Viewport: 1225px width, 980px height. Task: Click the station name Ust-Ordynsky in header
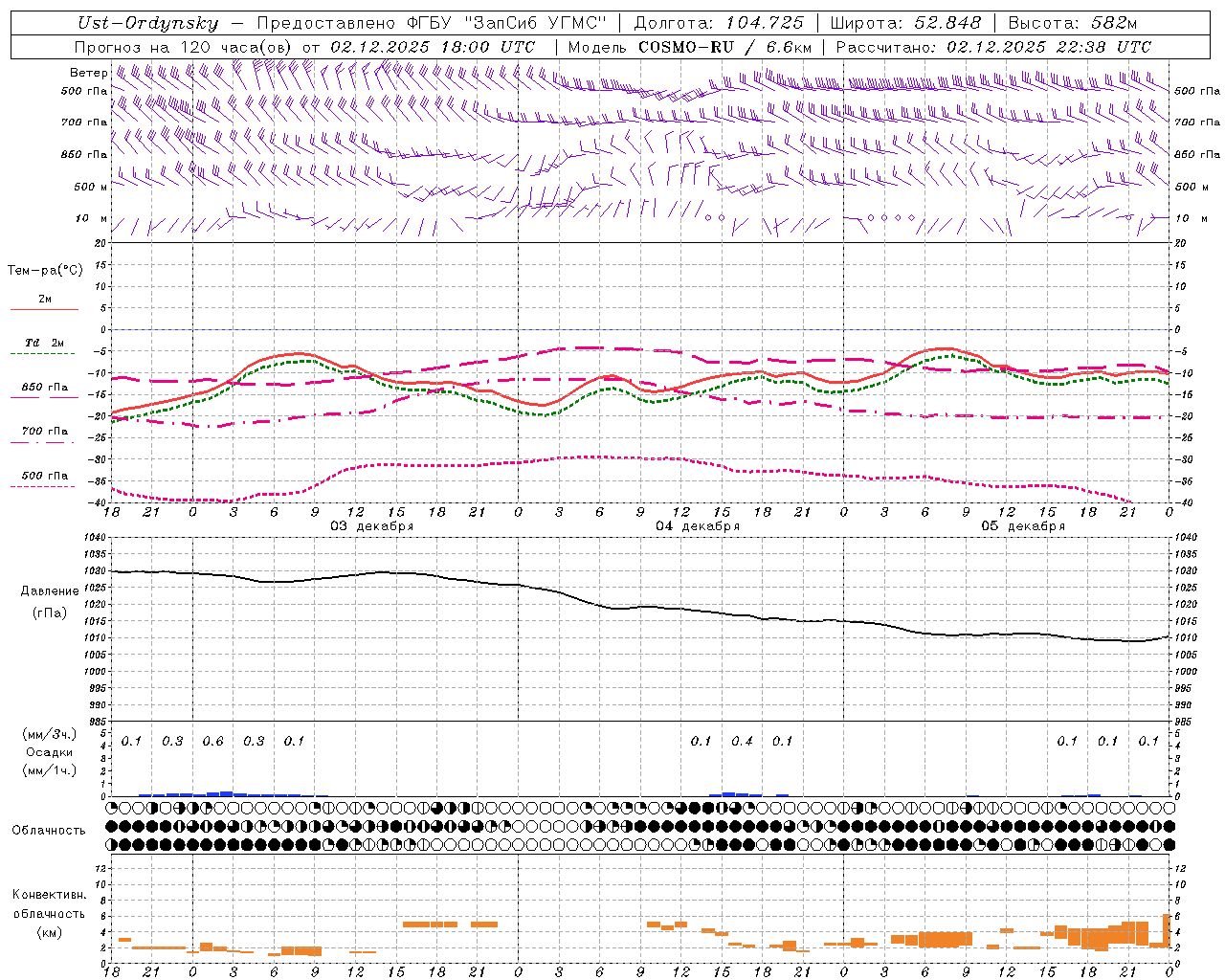[x=147, y=23]
